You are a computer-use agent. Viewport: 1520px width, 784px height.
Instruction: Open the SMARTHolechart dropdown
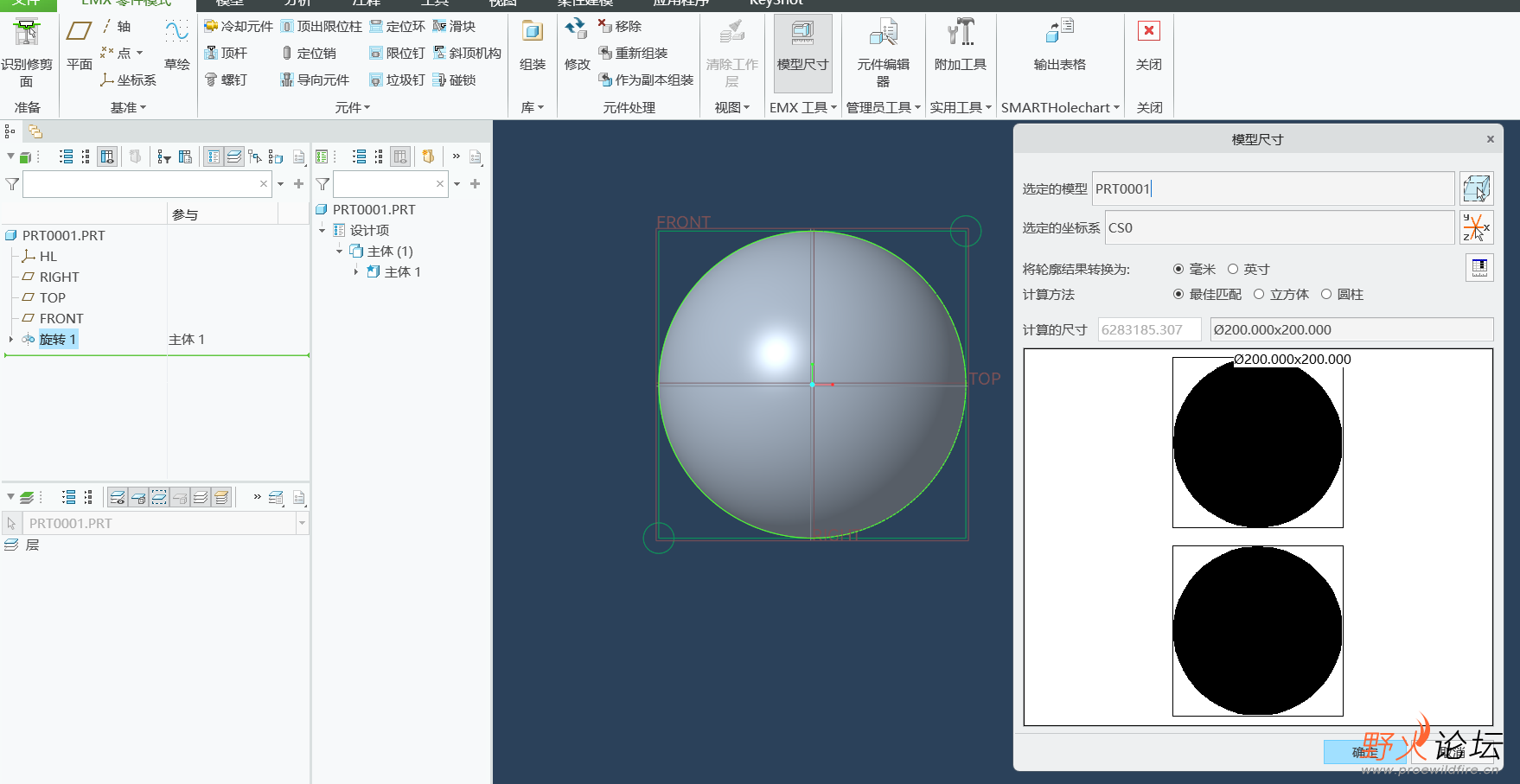(1060, 107)
